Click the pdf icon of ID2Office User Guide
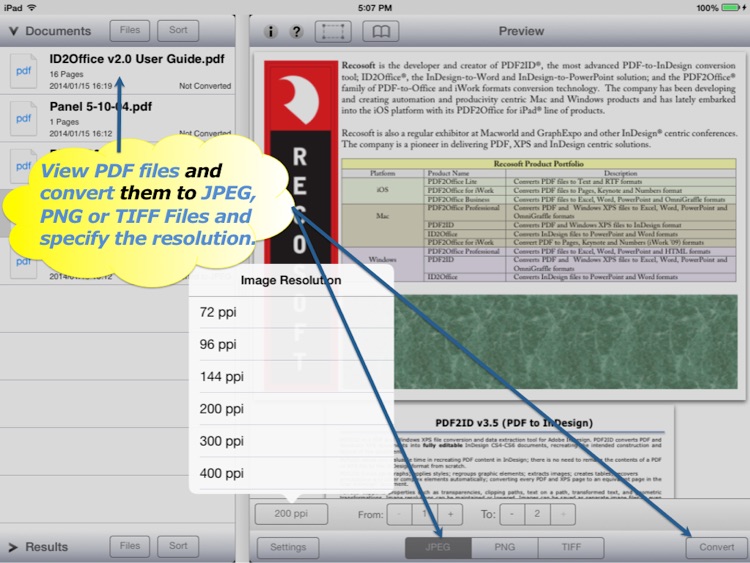750x563 pixels. click(23, 71)
